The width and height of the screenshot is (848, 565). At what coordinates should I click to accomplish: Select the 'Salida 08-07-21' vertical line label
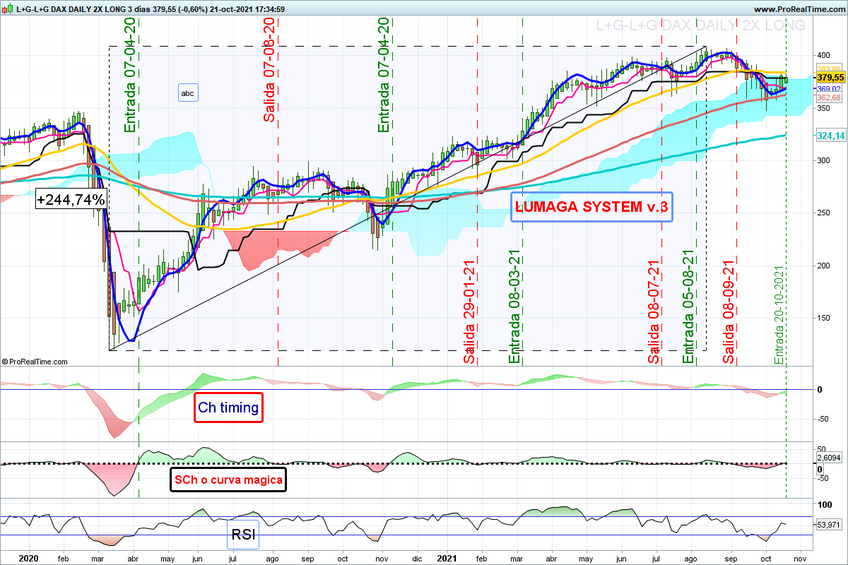pyautogui.click(x=654, y=312)
